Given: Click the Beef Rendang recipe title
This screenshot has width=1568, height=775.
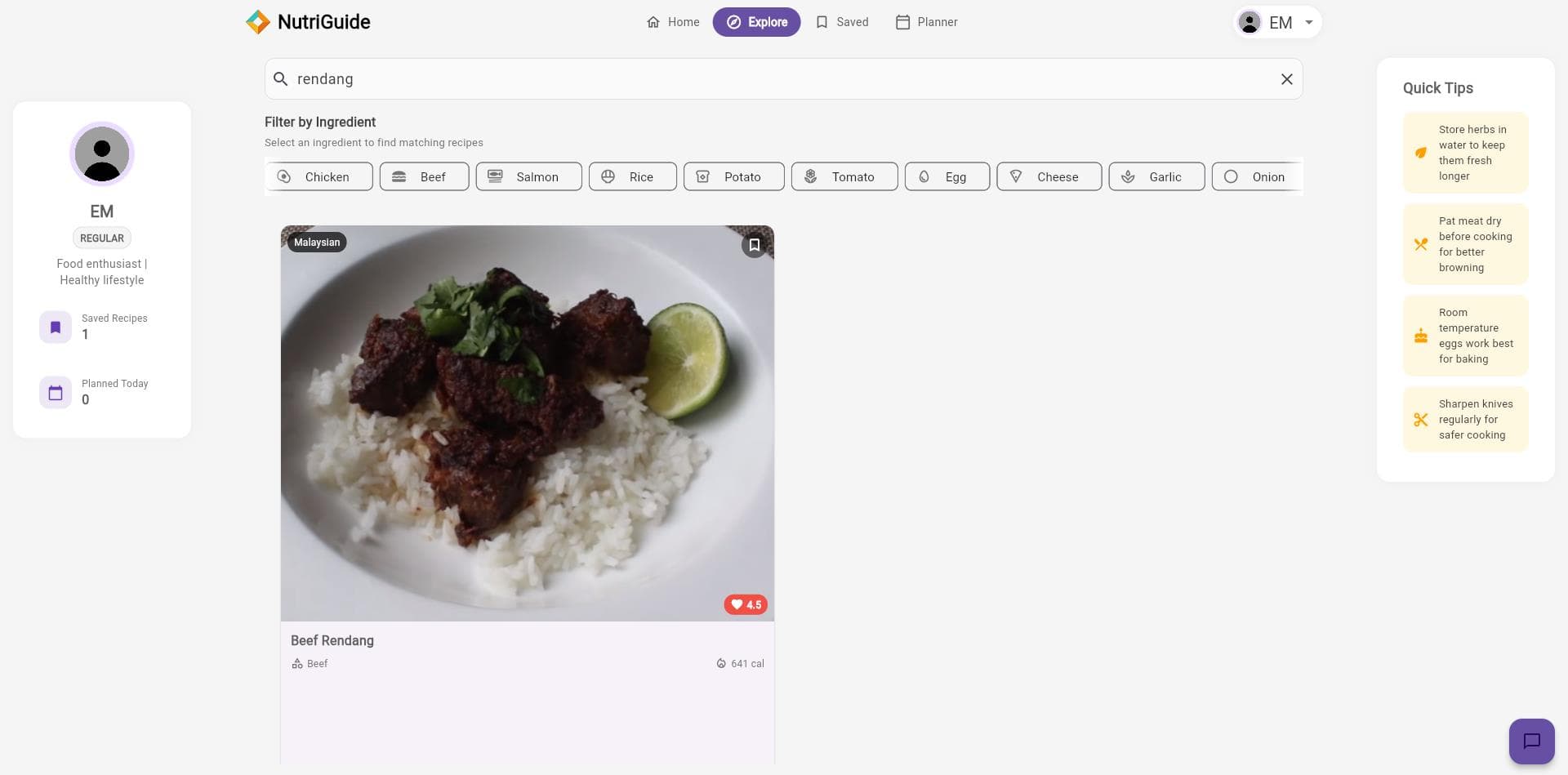Looking at the screenshot, I should [332, 640].
